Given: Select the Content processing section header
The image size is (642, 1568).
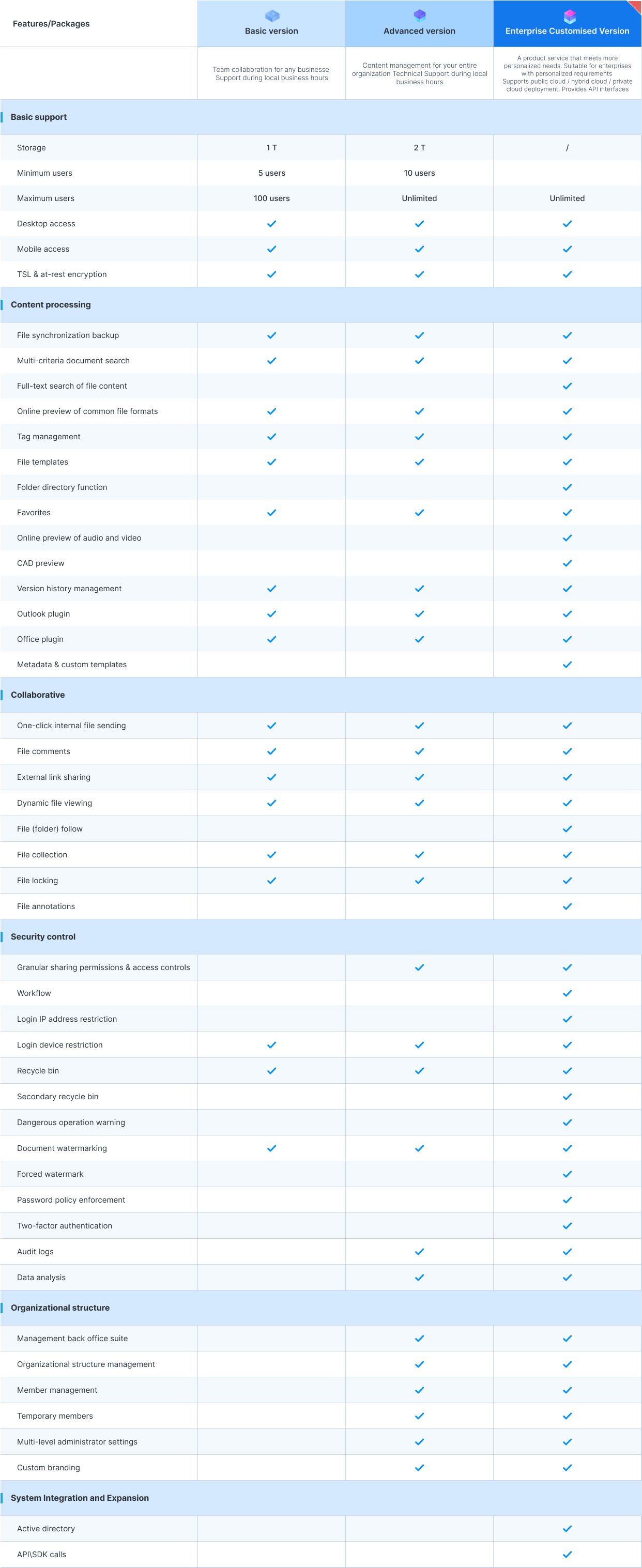Looking at the screenshot, I should coord(51,304).
